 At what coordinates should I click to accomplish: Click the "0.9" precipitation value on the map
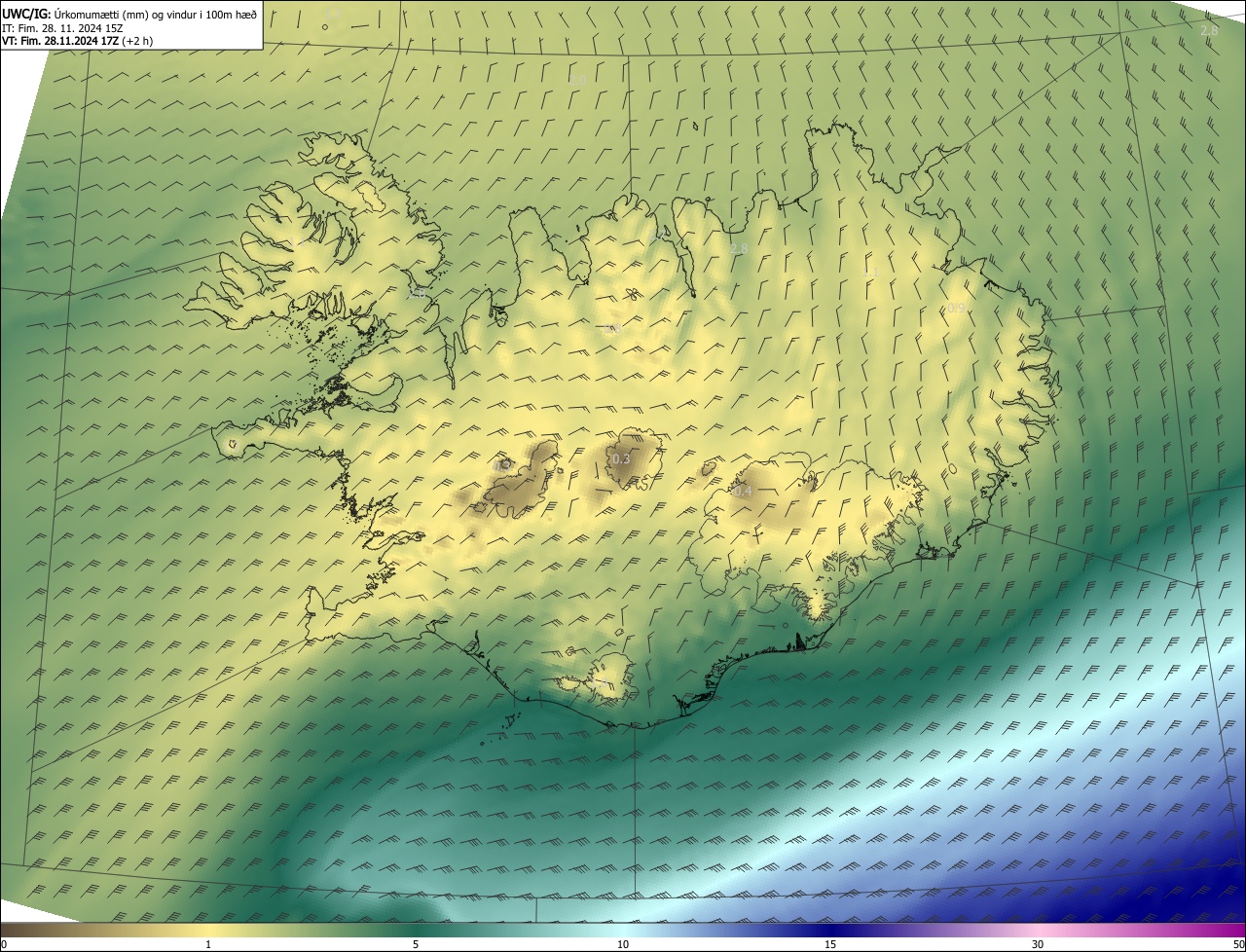(956, 309)
